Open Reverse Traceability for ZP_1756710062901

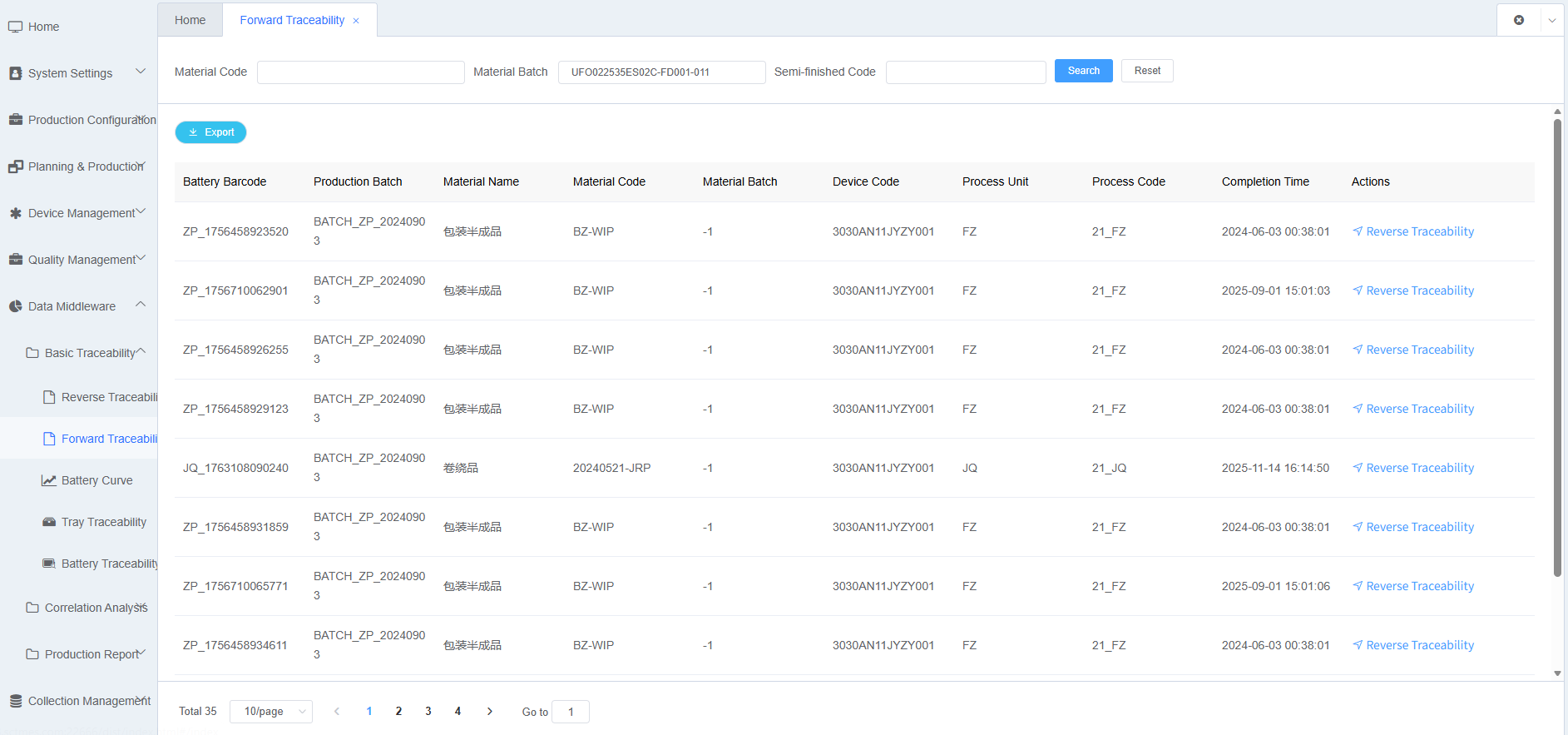(1412, 291)
